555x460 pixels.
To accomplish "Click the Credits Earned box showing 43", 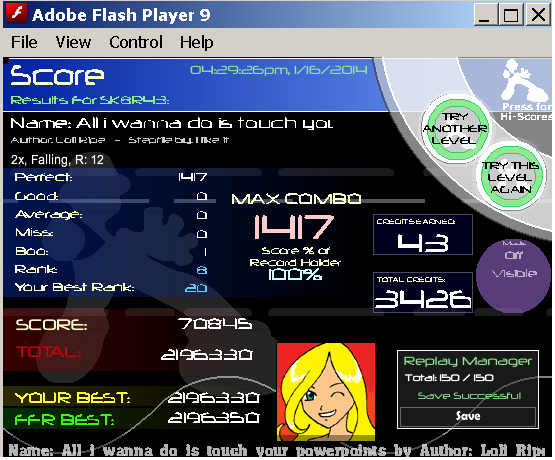I will [423, 235].
